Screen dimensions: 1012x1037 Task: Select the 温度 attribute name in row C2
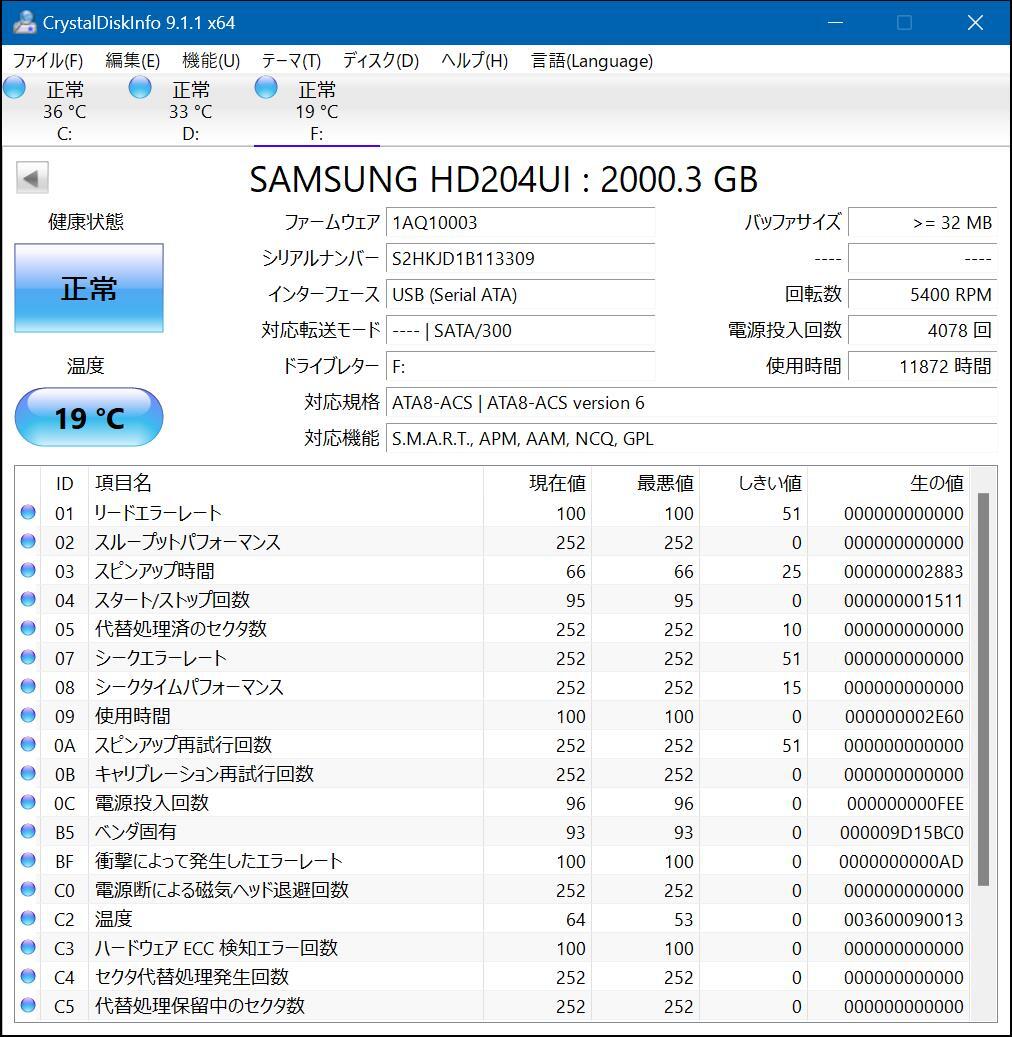tap(114, 919)
